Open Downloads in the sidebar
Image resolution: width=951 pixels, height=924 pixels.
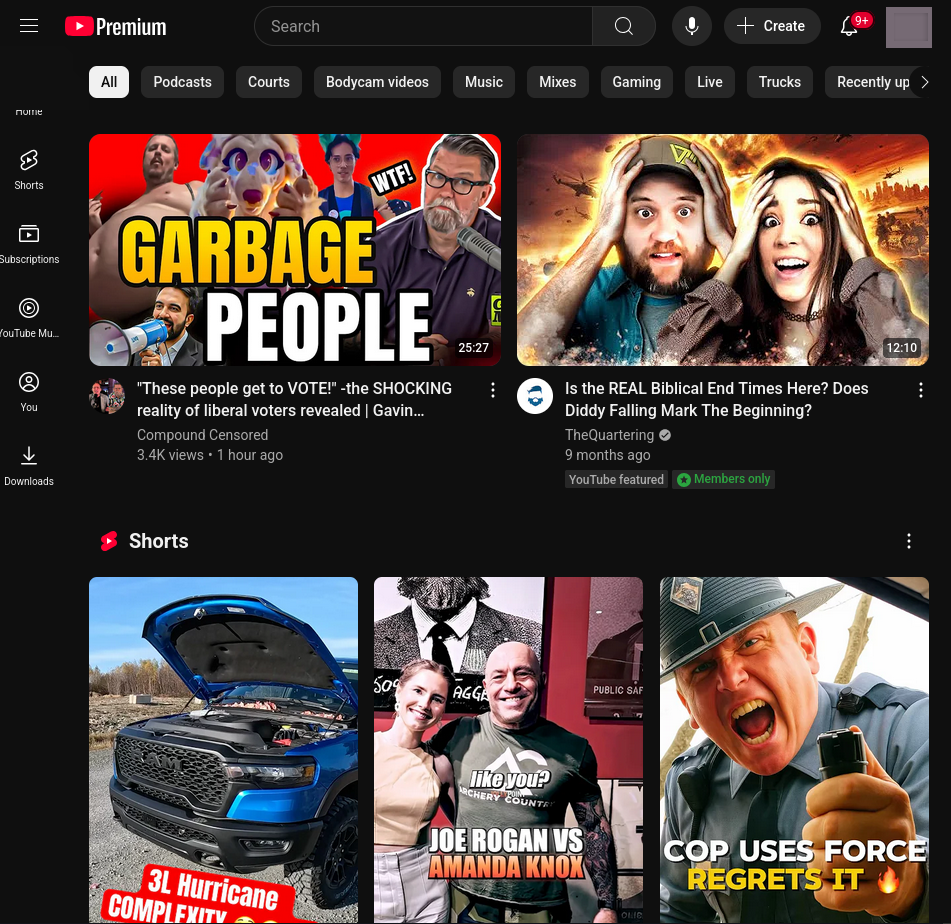(x=29, y=465)
